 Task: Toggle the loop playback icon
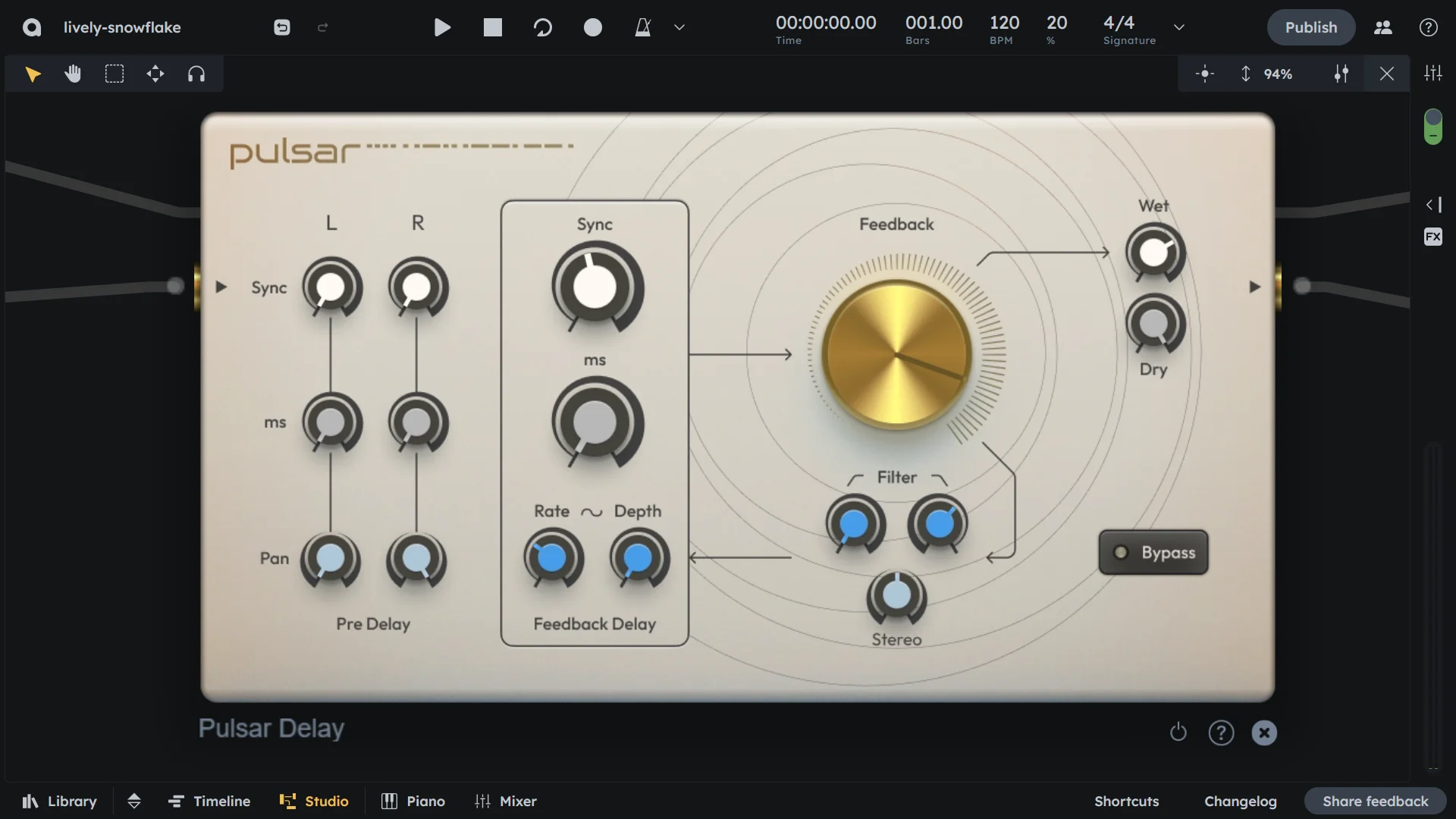pos(543,28)
